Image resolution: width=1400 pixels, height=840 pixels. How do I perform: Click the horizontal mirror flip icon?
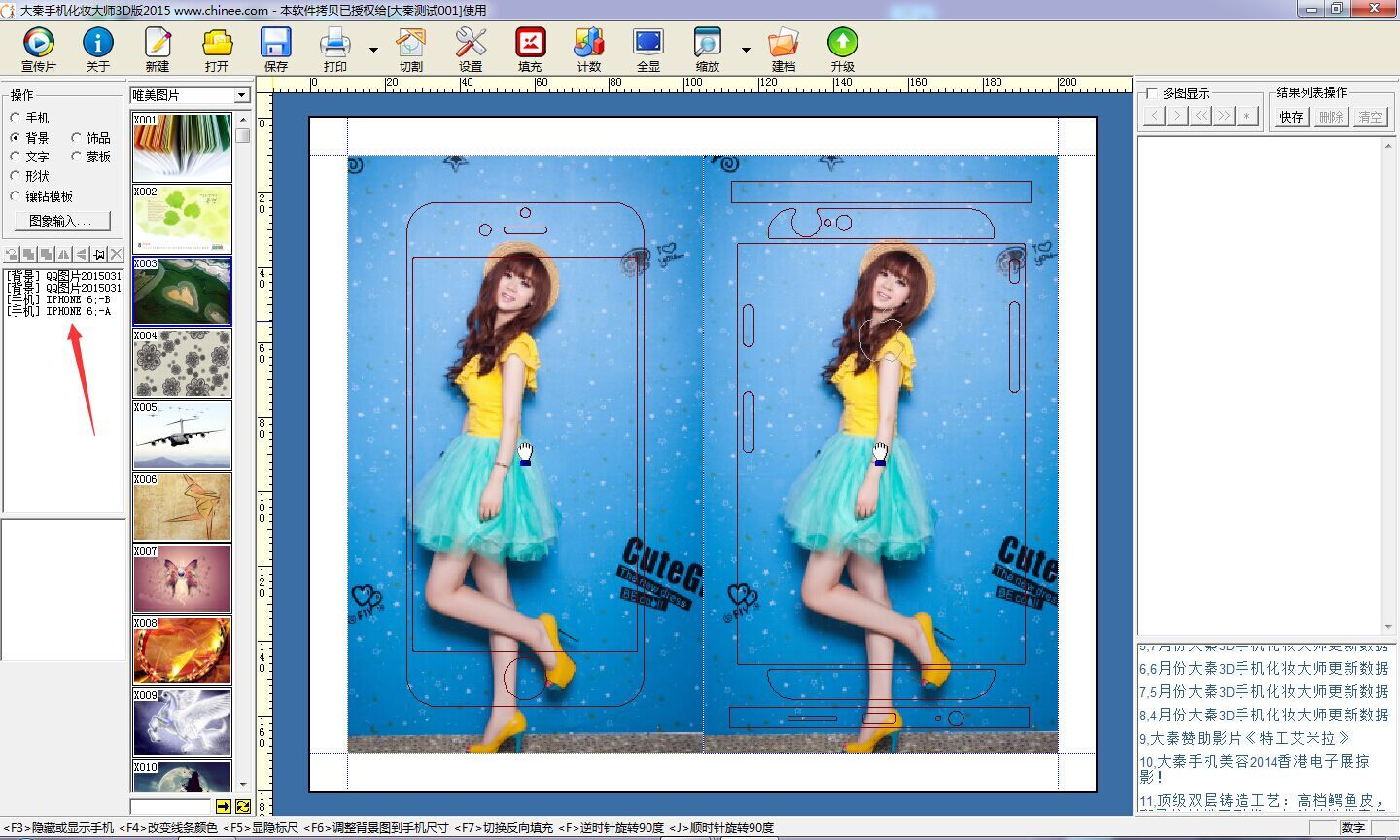click(64, 255)
